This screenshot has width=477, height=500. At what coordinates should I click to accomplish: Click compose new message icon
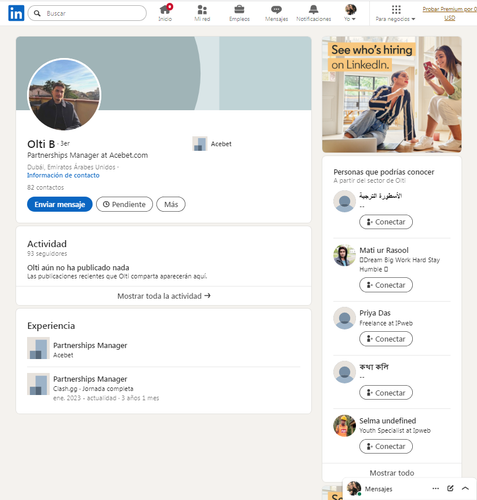coord(450,488)
